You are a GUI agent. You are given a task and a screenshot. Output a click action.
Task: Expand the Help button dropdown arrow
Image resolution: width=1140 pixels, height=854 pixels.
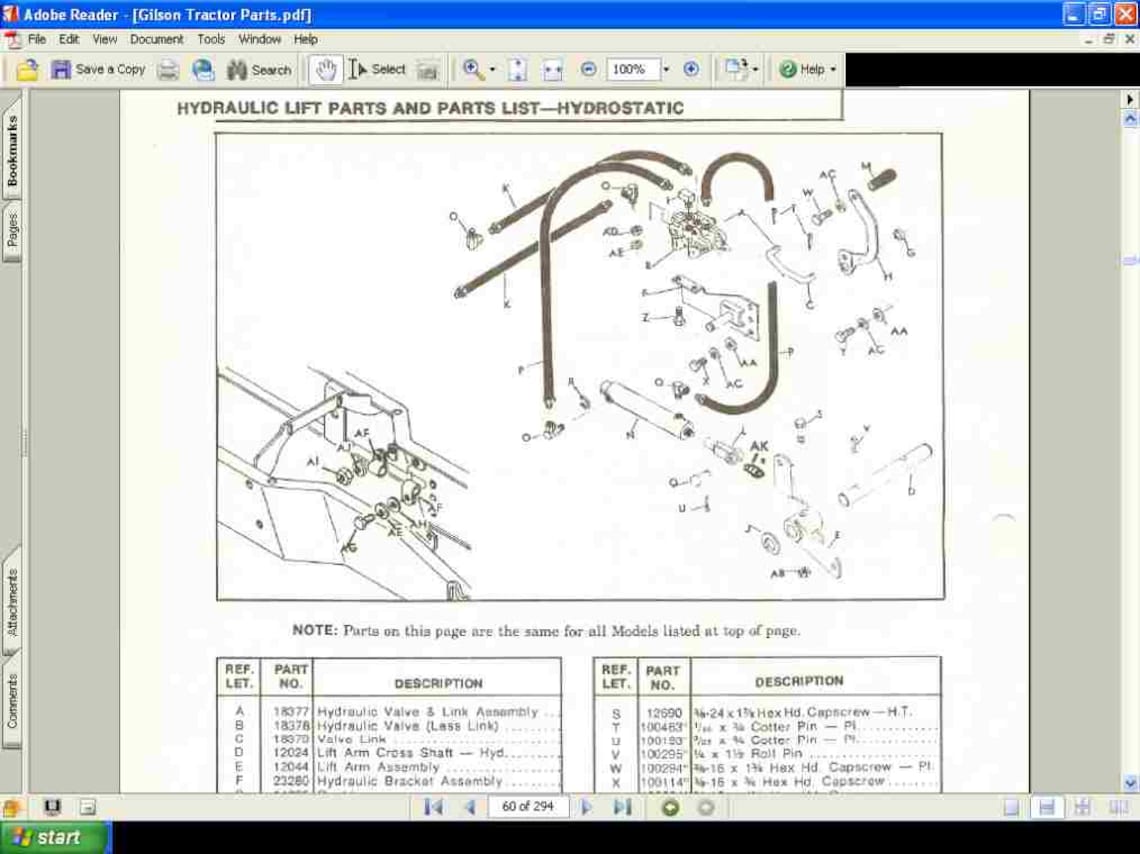(x=833, y=70)
